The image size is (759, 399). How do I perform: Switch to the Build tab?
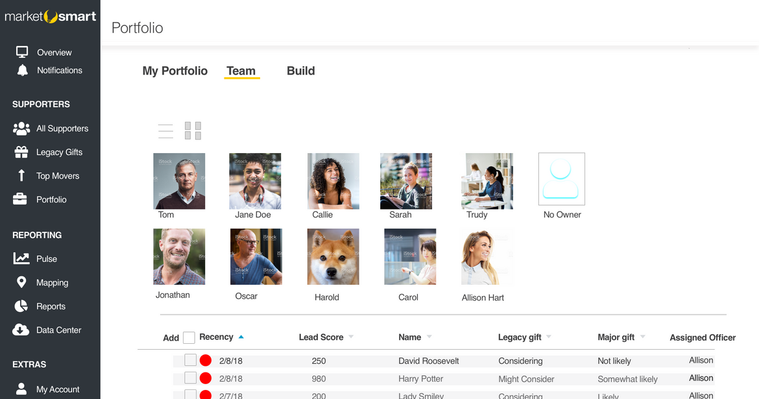click(301, 71)
